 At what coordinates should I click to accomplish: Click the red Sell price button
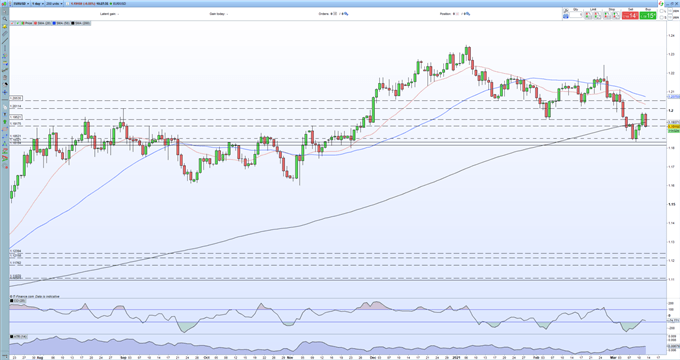coord(630,16)
